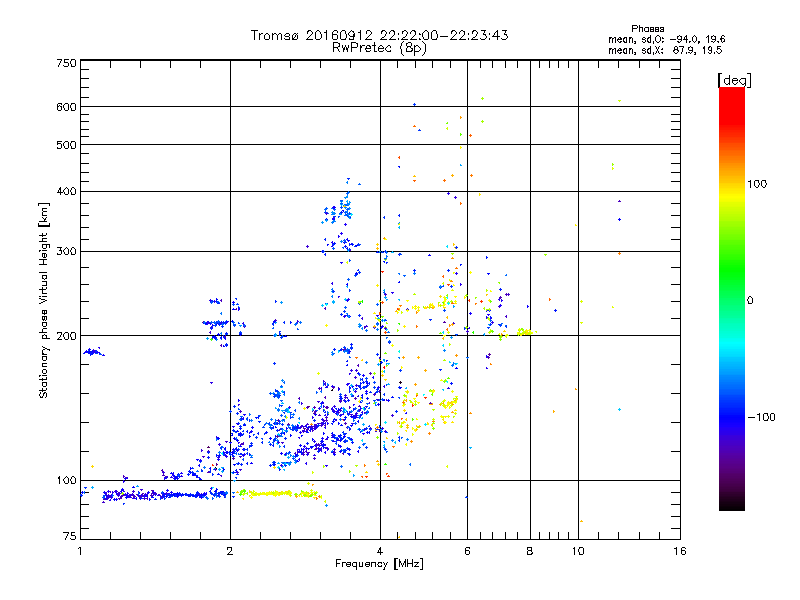Click the black bottom of the colorbar
Image resolution: width=800 pixels, height=600 pixels.
click(732, 505)
